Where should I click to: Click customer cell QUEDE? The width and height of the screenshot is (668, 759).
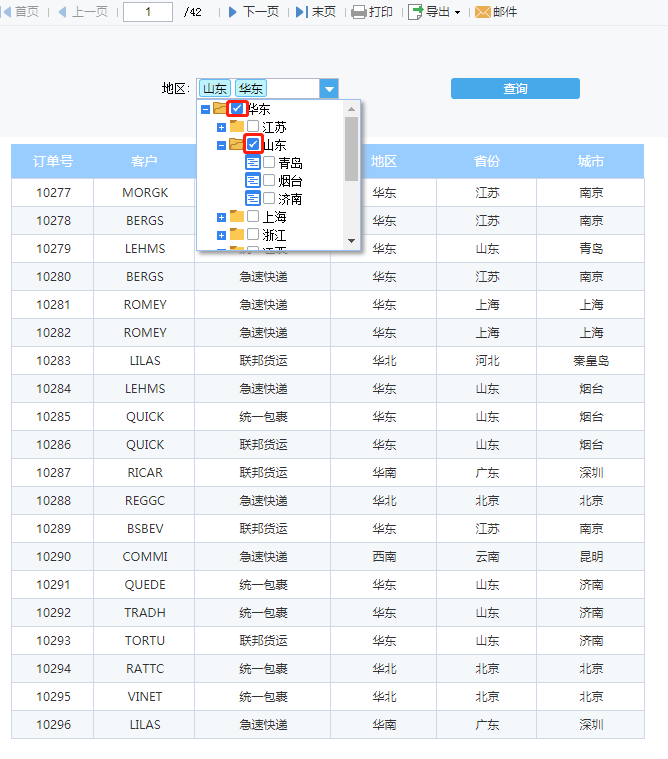(145, 585)
